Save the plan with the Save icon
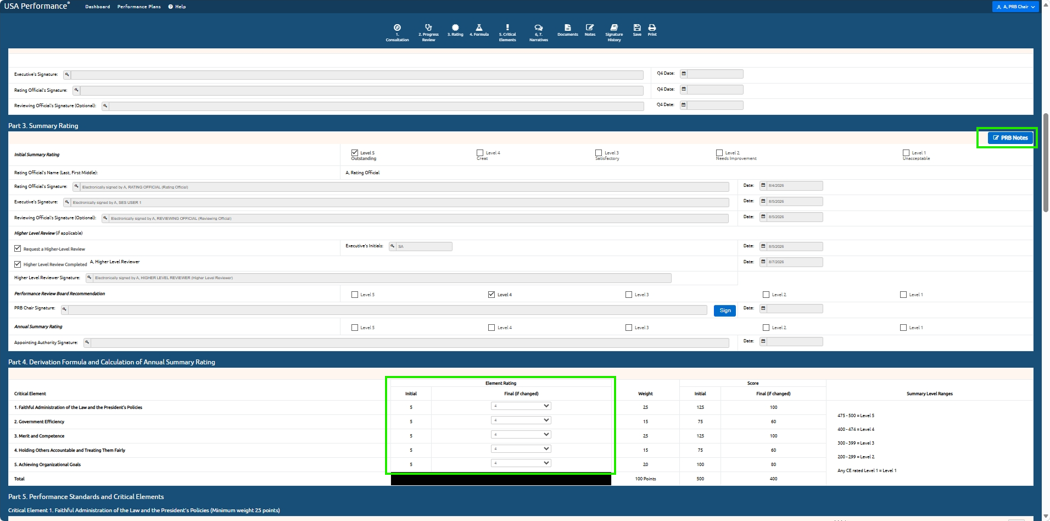This screenshot has width=1050, height=521. (x=637, y=30)
